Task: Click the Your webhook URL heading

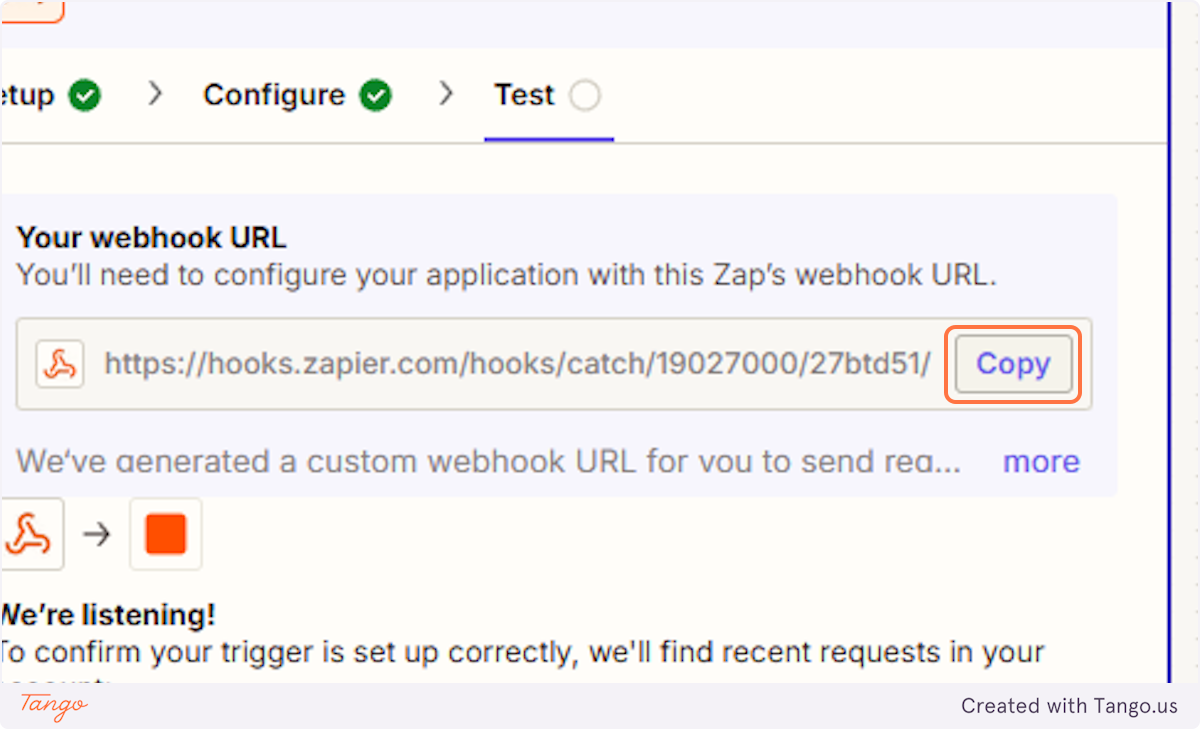Action: click(151, 238)
